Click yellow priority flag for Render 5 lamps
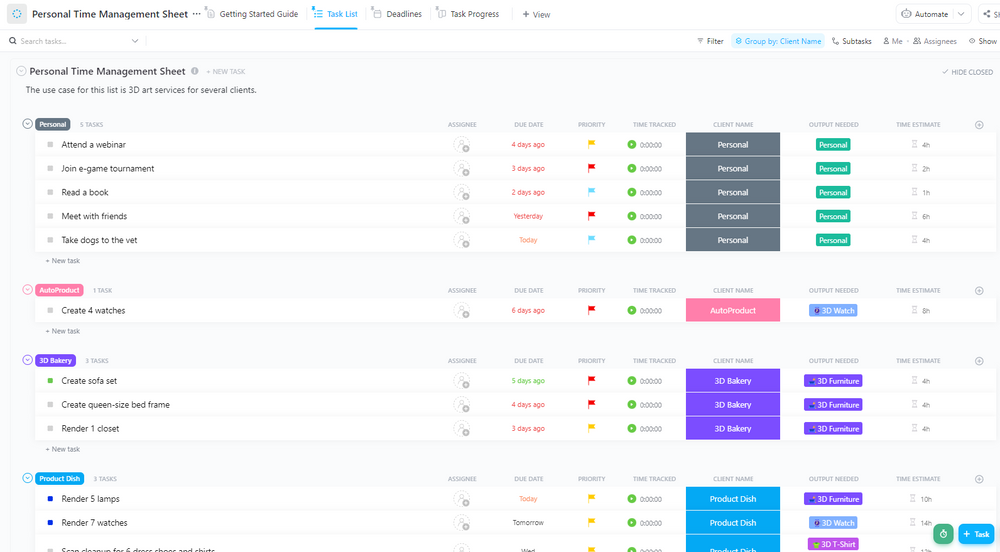 pyautogui.click(x=591, y=499)
